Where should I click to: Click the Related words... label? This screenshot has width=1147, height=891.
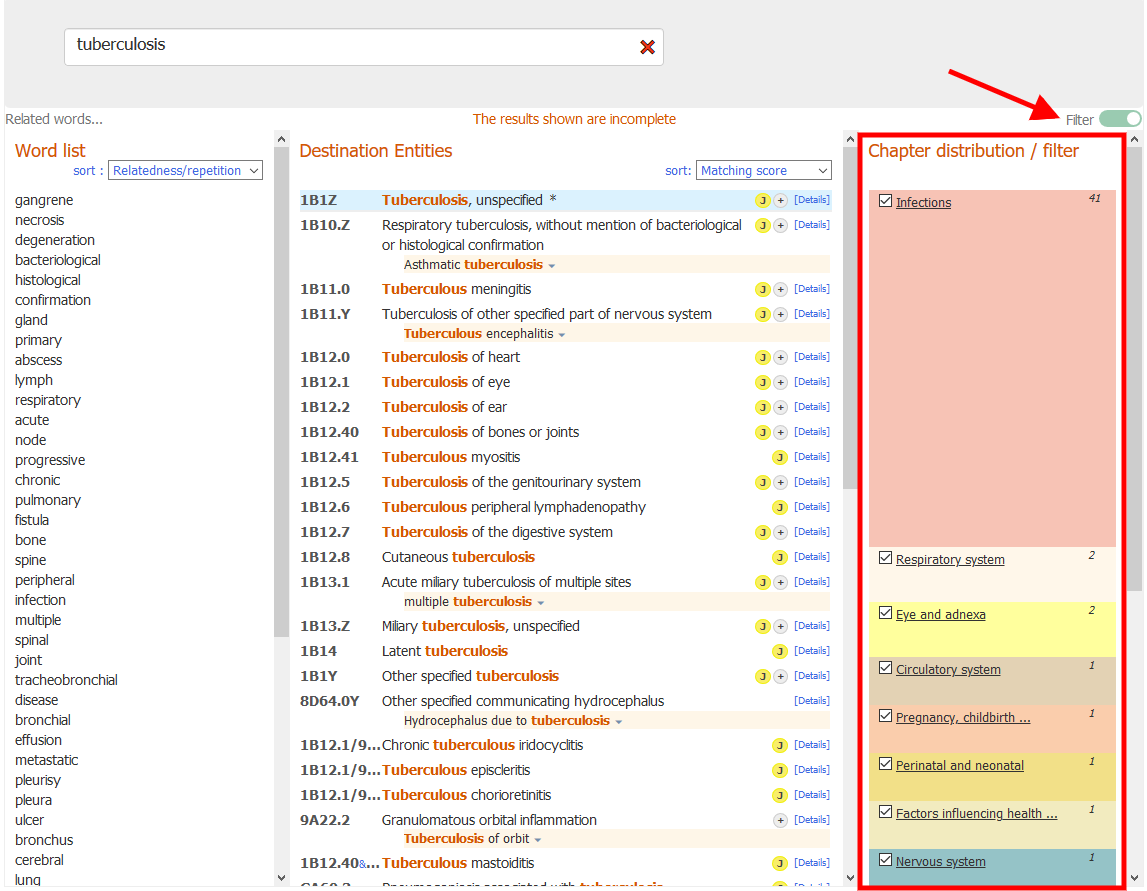54,119
